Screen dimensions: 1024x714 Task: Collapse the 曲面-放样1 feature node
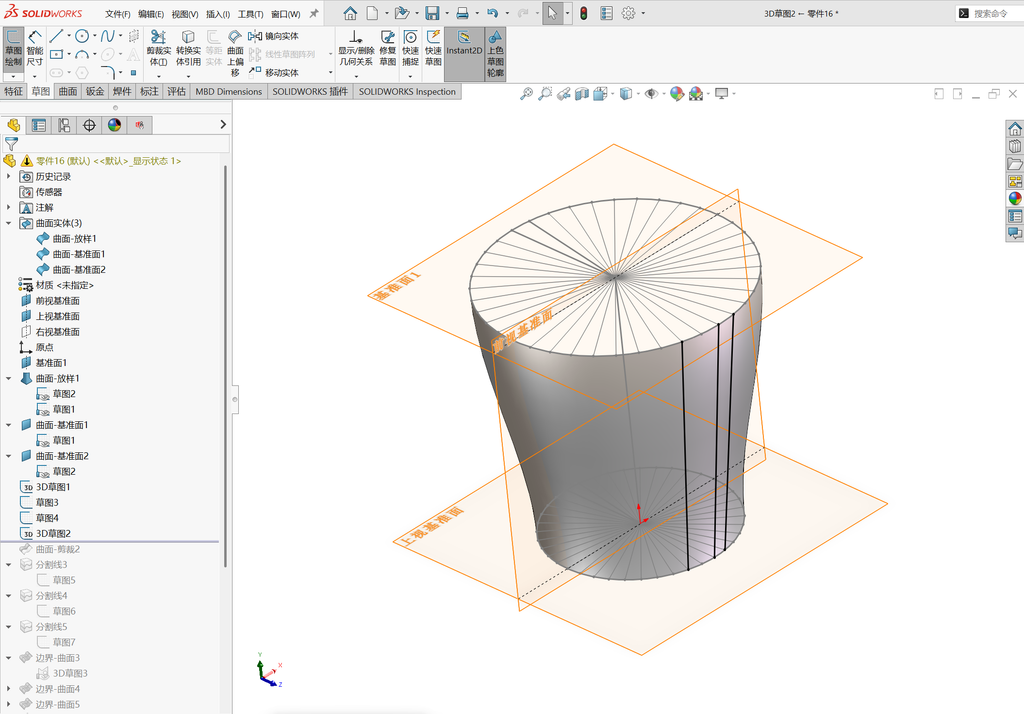[x=8, y=378]
